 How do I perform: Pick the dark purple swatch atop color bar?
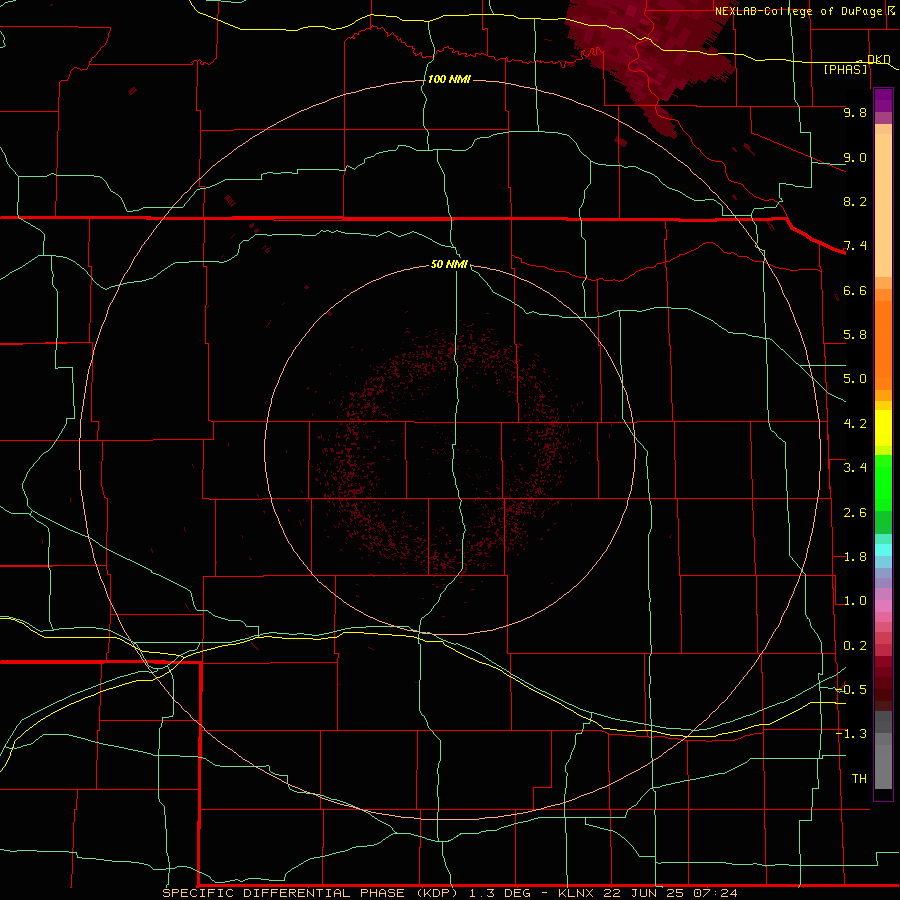(883, 96)
